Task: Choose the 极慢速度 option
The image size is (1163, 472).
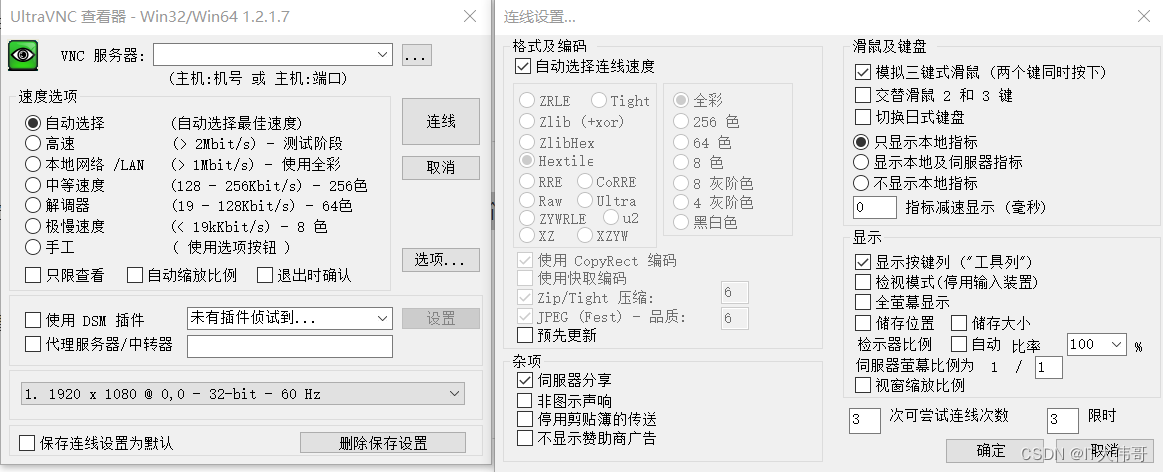Action: tap(33, 226)
